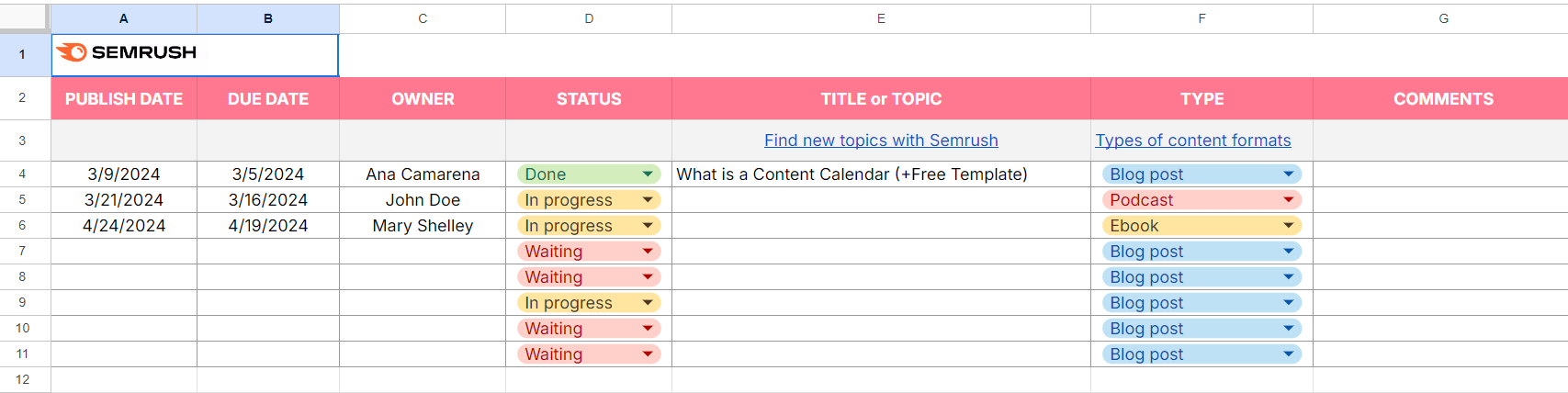The width and height of the screenshot is (1568, 393).
Task: Click the PUBLISH DATE header cell
Action: point(124,99)
